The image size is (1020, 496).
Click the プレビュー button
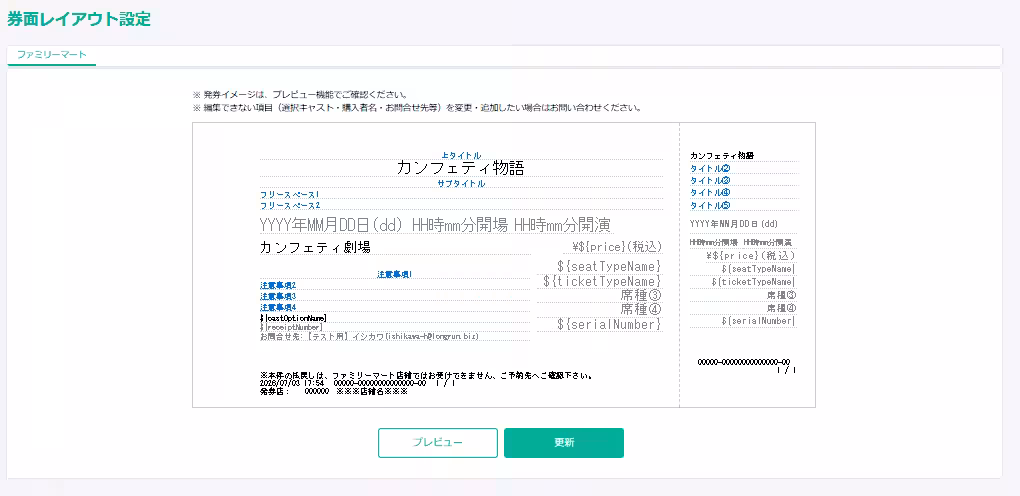tap(438, 443)
